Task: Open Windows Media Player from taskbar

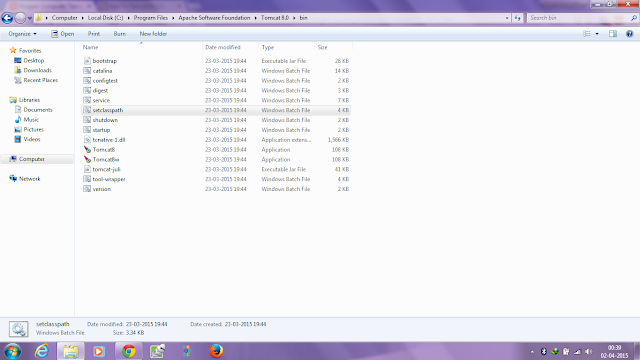Action: coord(99,351)
